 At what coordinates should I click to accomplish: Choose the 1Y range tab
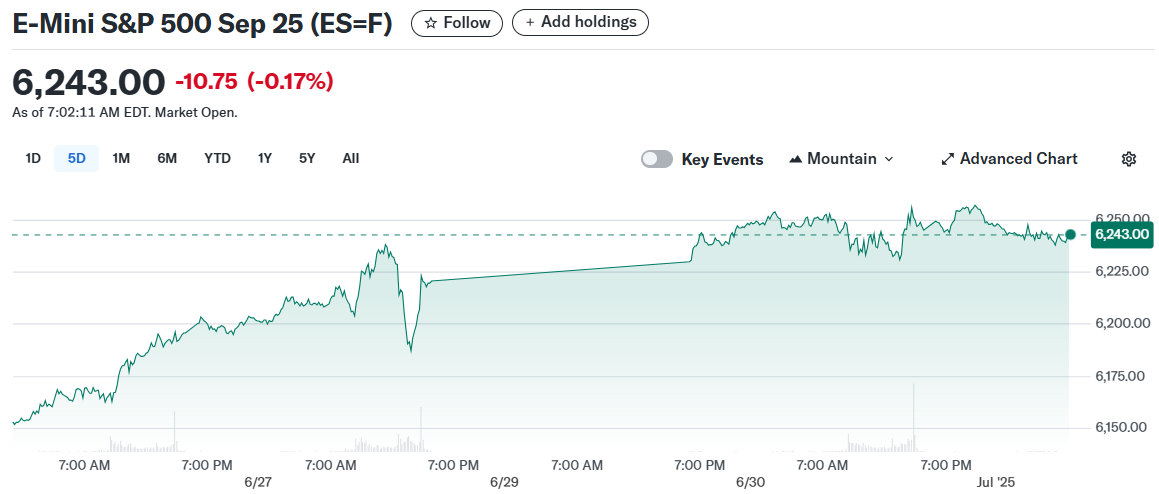[265, 158]
